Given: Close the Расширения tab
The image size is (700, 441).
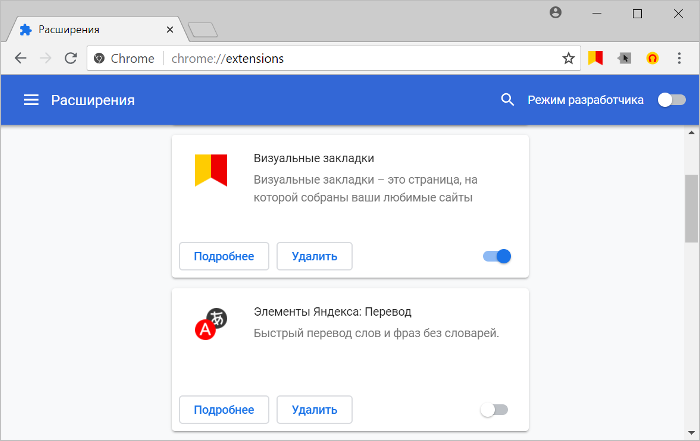Looking at the screenshot, I should click(x=170, y=29).
